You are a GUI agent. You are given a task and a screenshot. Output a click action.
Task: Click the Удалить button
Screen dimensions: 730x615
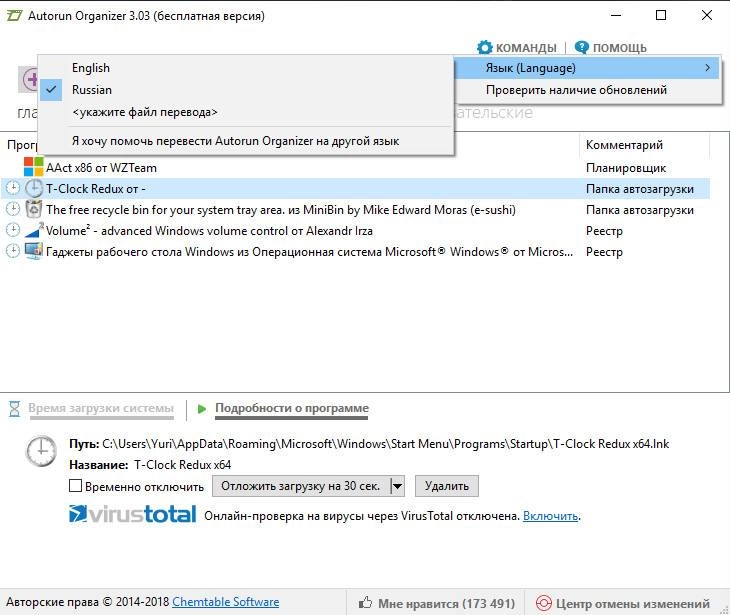(446, 486)
